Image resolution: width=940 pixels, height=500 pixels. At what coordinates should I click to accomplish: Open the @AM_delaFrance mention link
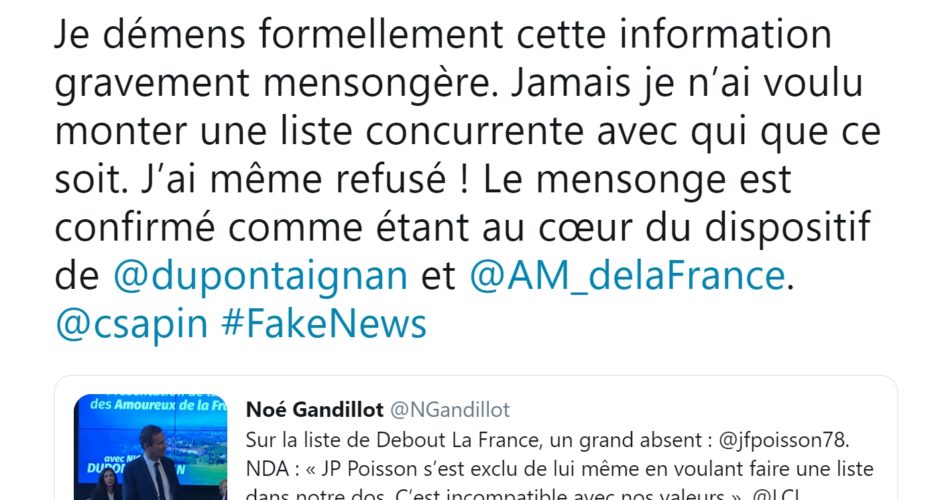click(627, 277)
